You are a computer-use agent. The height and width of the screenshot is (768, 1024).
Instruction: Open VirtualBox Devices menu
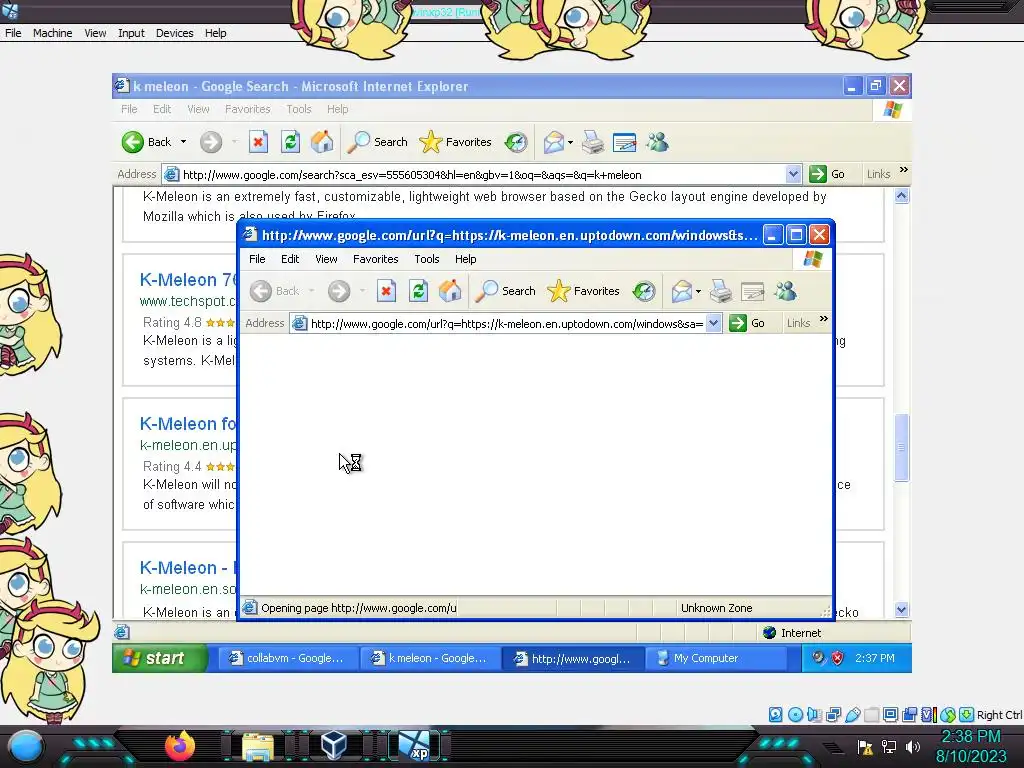(x=174, y=33)
